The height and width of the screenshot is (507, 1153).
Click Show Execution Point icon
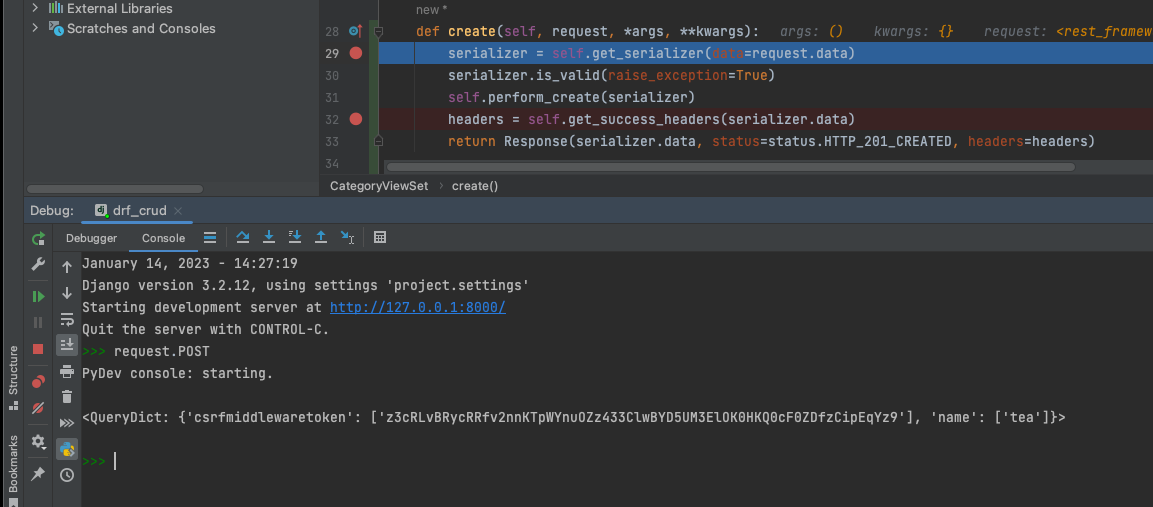coord(210,238)
